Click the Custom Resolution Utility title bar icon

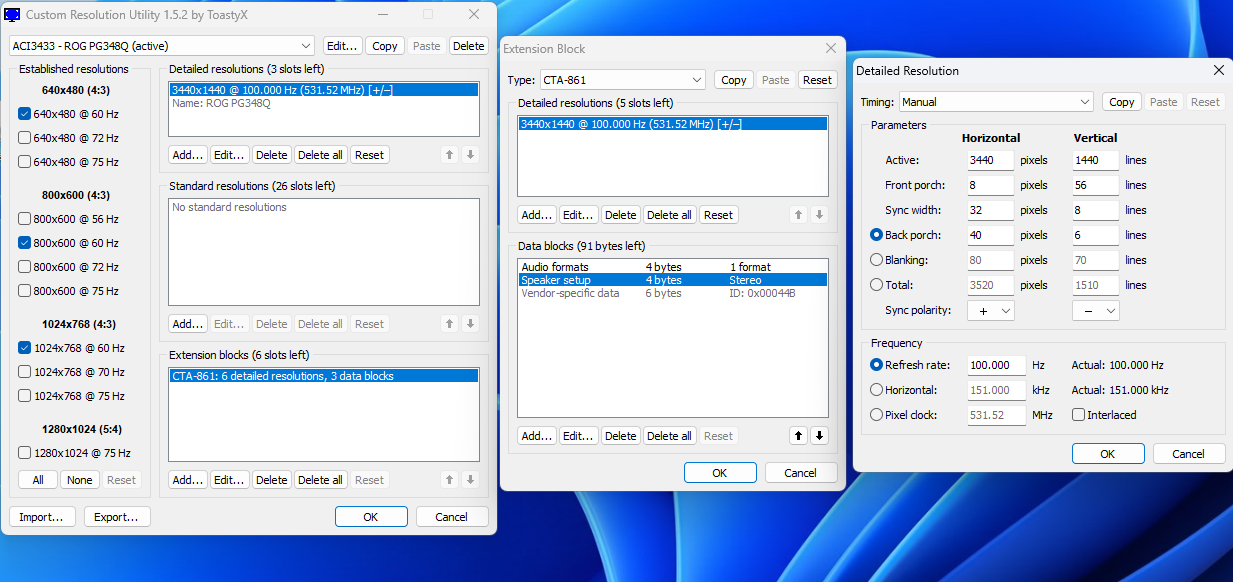pos(12,15)
